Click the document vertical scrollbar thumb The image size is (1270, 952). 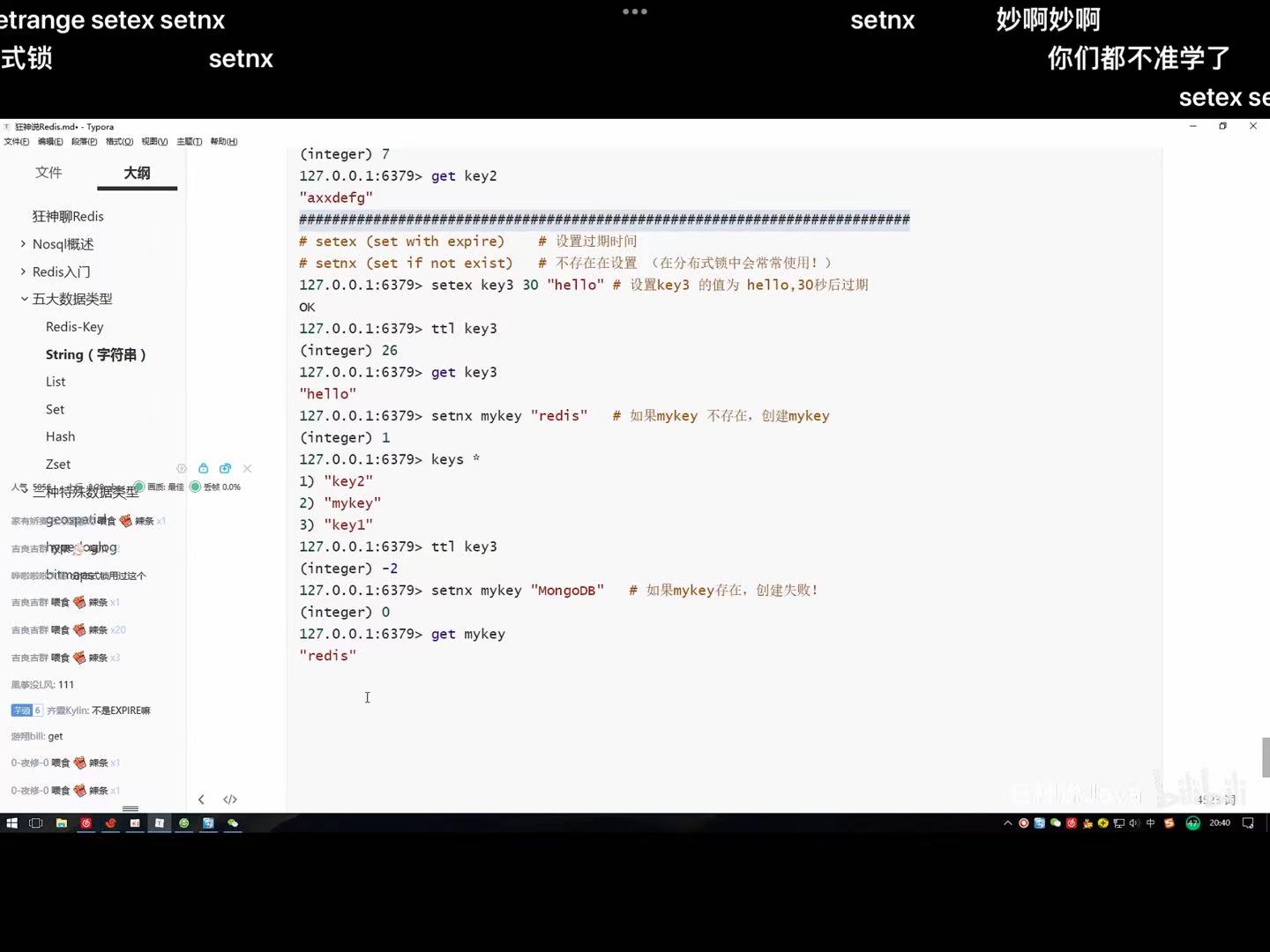point(1266,758)
